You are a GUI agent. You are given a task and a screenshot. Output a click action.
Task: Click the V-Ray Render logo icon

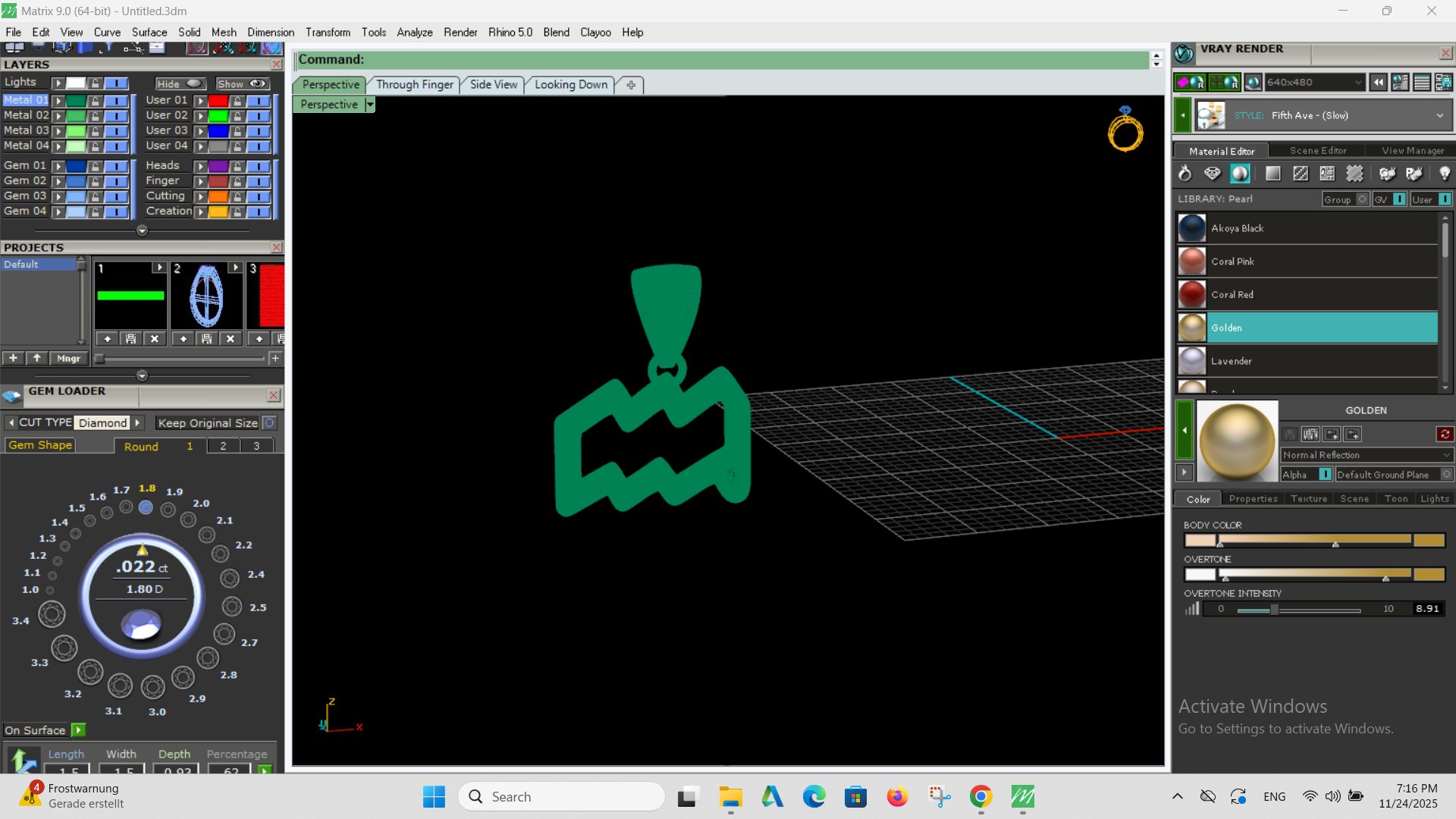point(1184,53)
